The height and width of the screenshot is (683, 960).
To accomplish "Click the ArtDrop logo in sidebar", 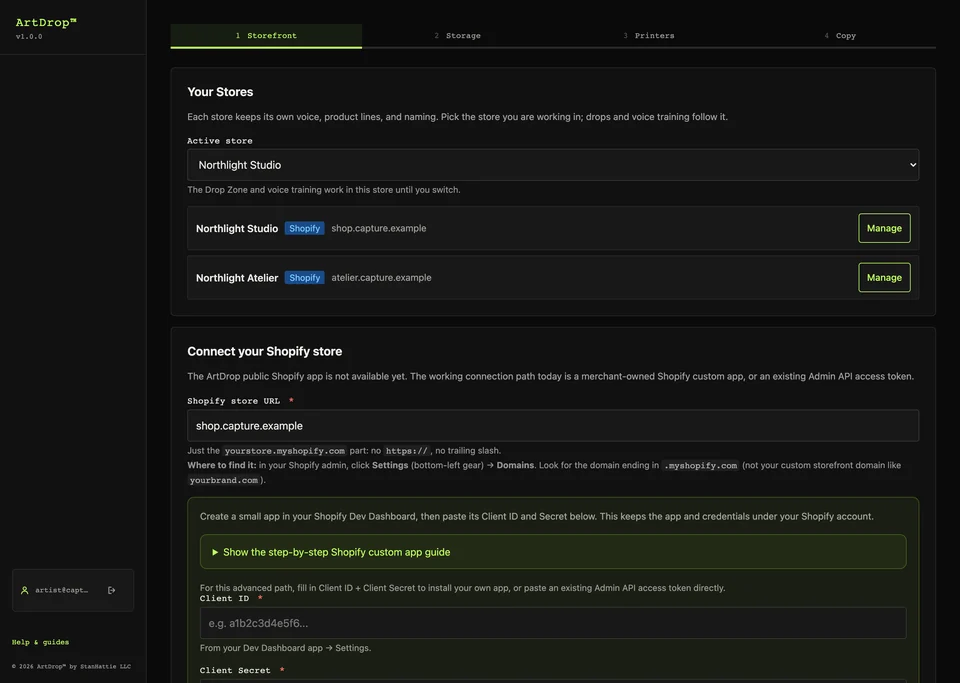I will coord(46,23).
